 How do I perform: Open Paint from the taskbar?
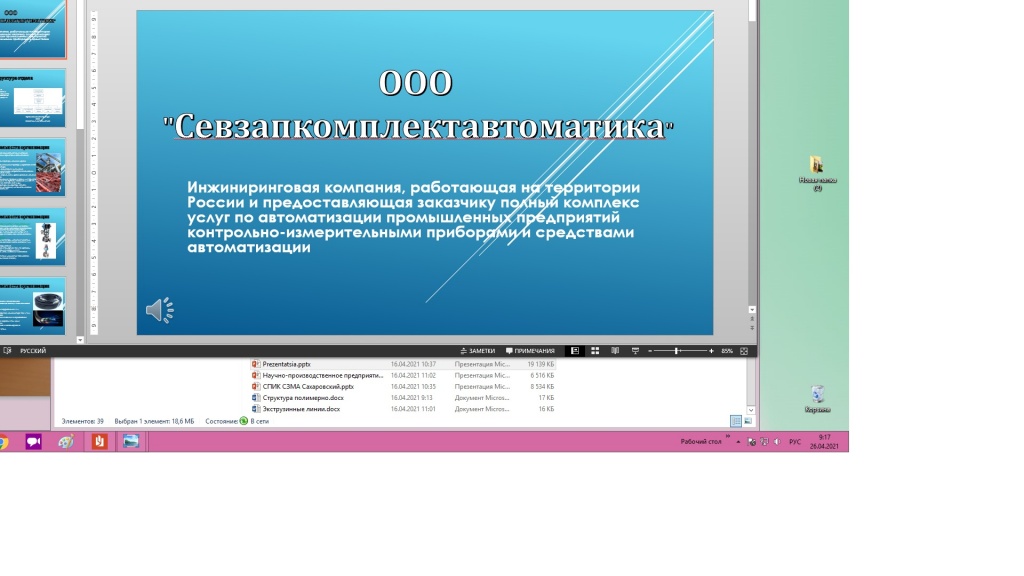(x=66, y=442)
